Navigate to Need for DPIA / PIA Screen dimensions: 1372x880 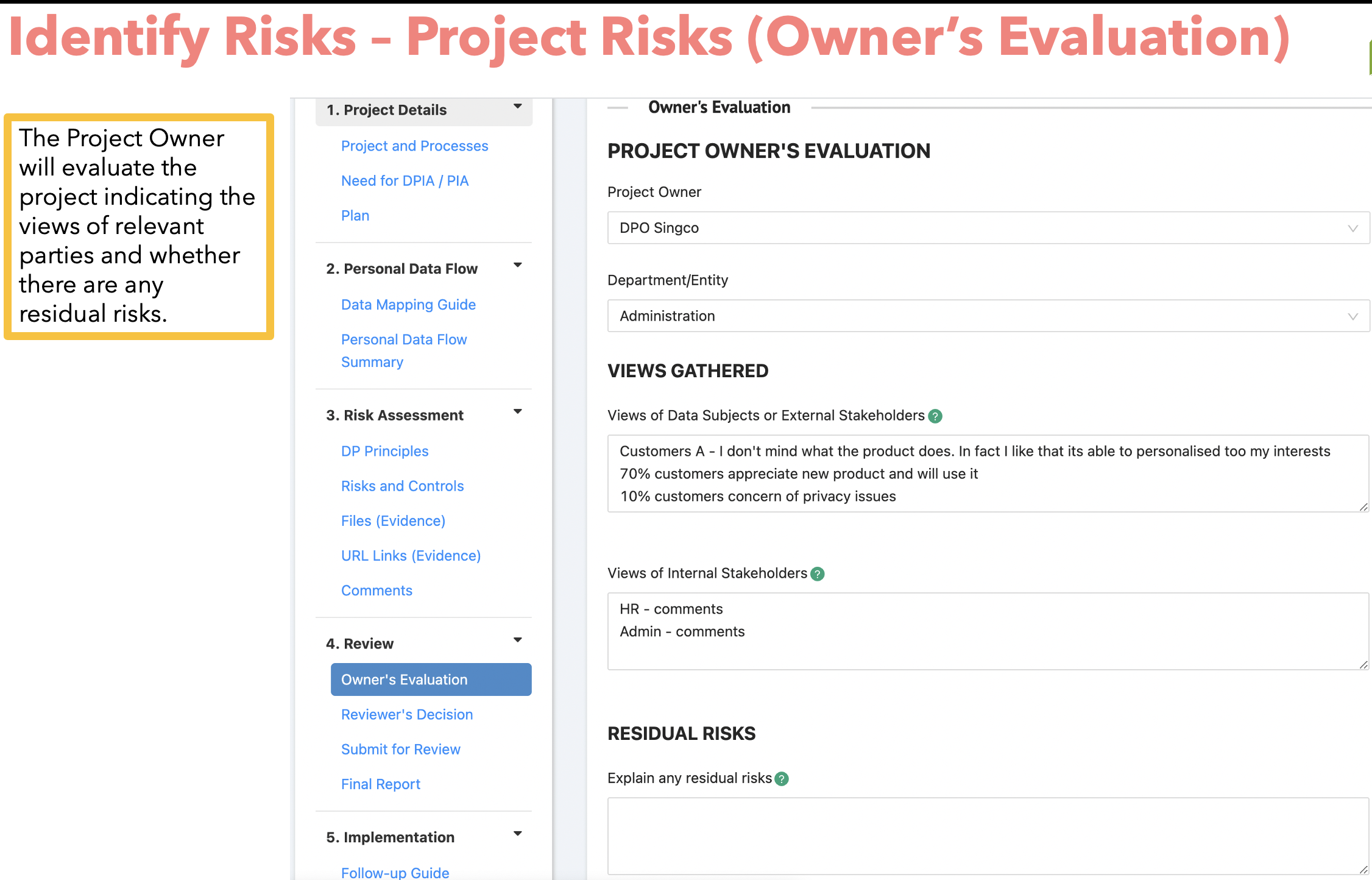click(x=405, y=180)
